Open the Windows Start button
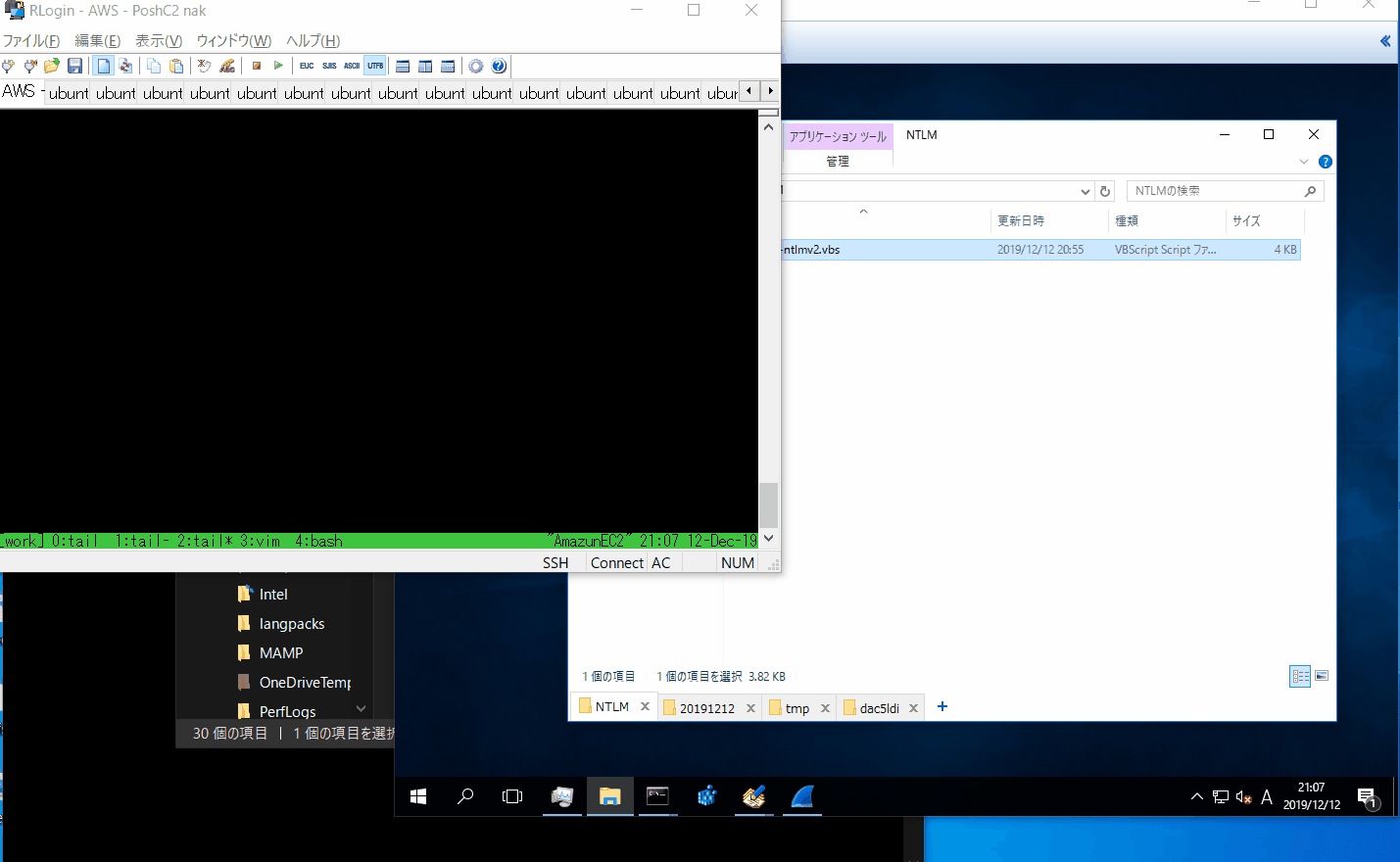1400x862 pixels. click(418, 796)
